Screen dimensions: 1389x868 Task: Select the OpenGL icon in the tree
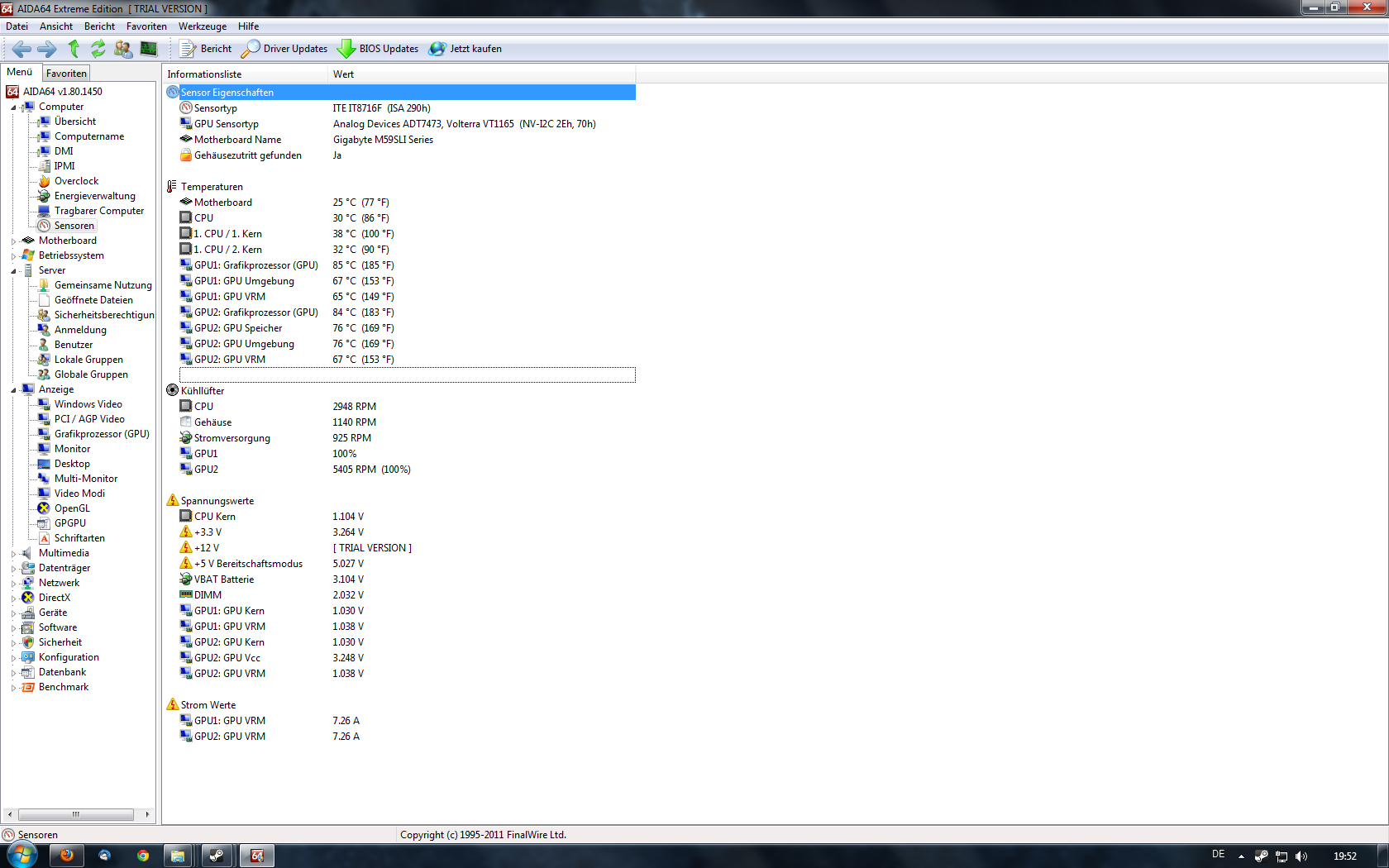pyautogui.click(x=44, y=508)
